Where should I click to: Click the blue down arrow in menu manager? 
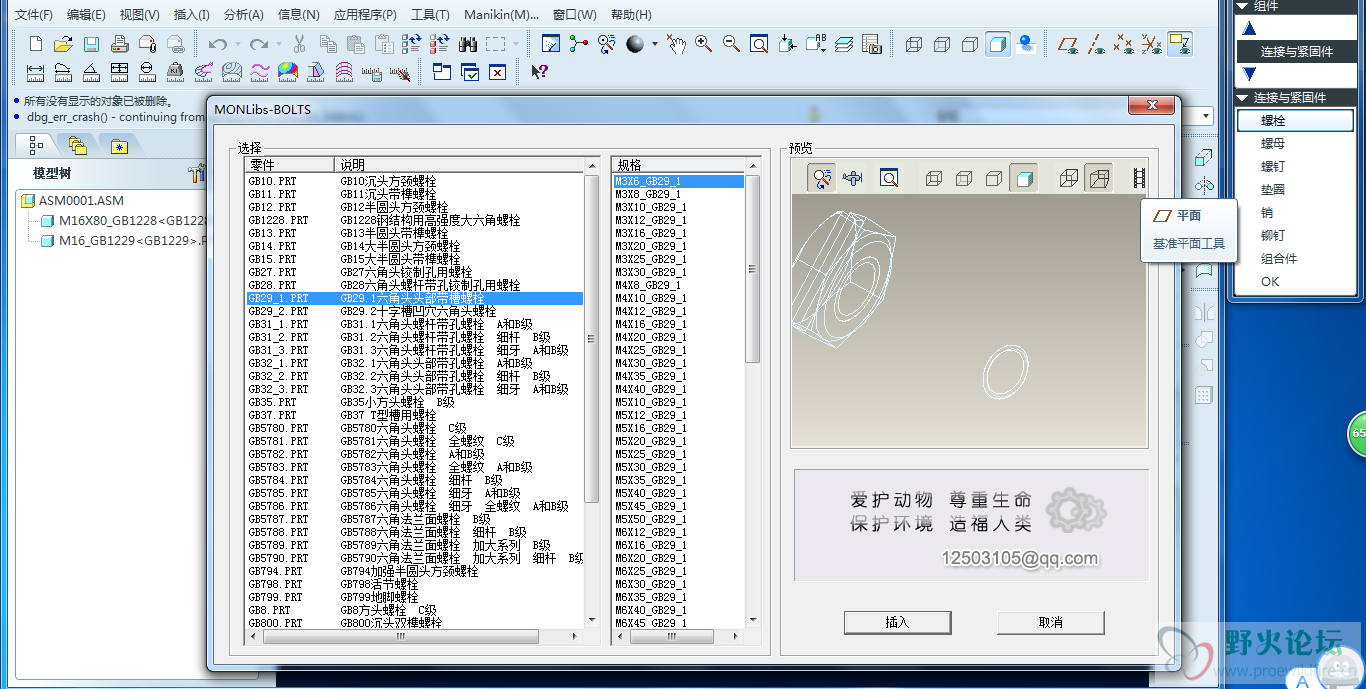1249,73
